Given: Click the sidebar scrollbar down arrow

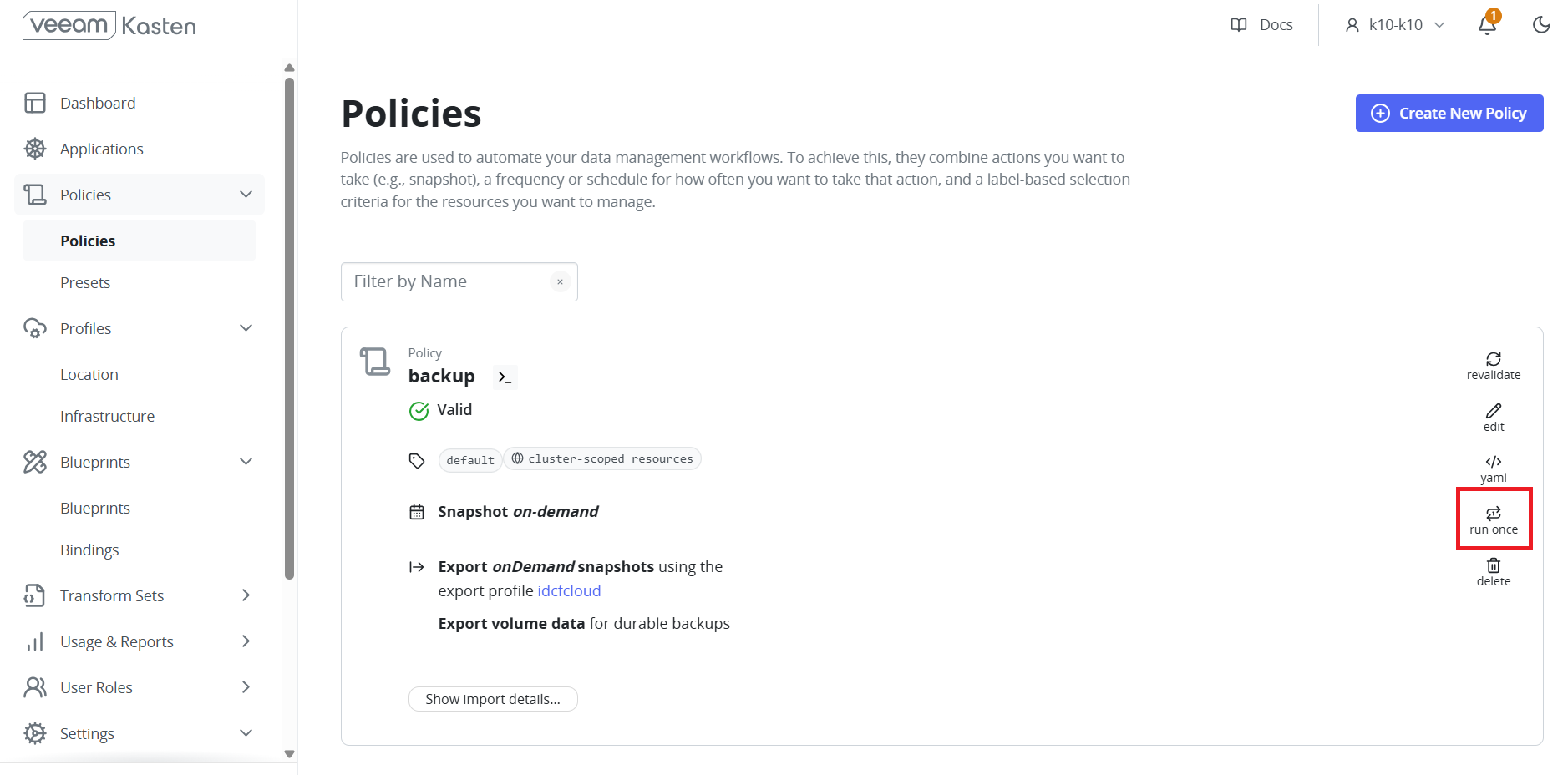Looking at the screenshot, I should (289, 754).
